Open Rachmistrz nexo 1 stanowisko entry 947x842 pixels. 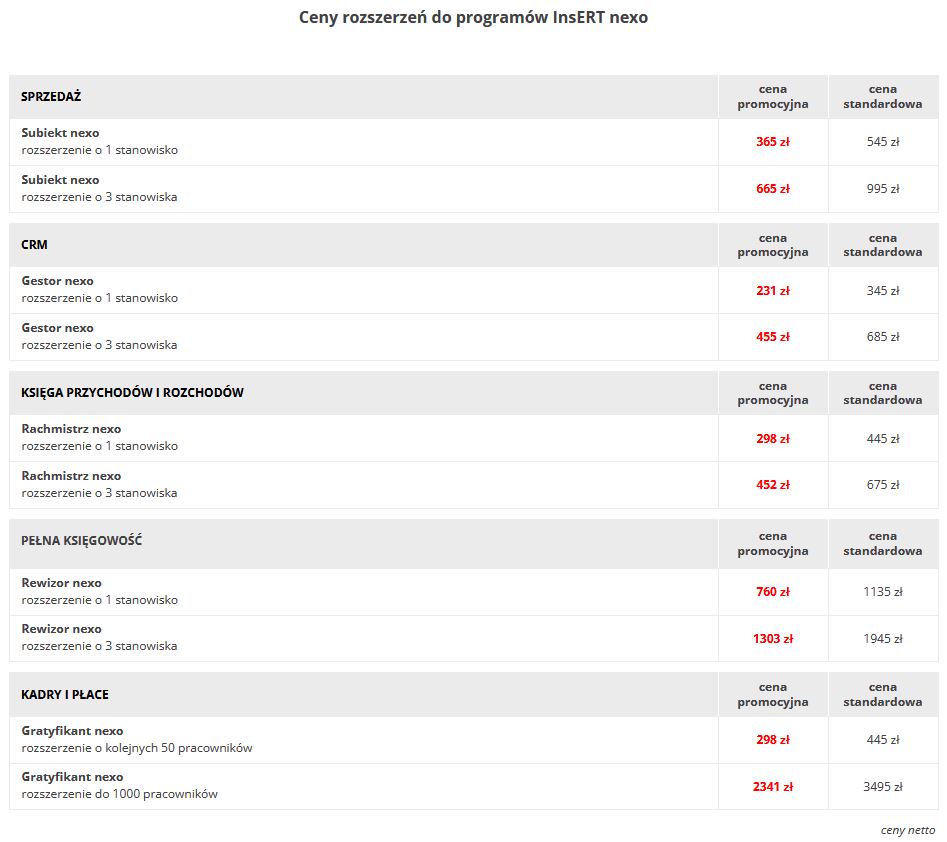coord(100,437)
